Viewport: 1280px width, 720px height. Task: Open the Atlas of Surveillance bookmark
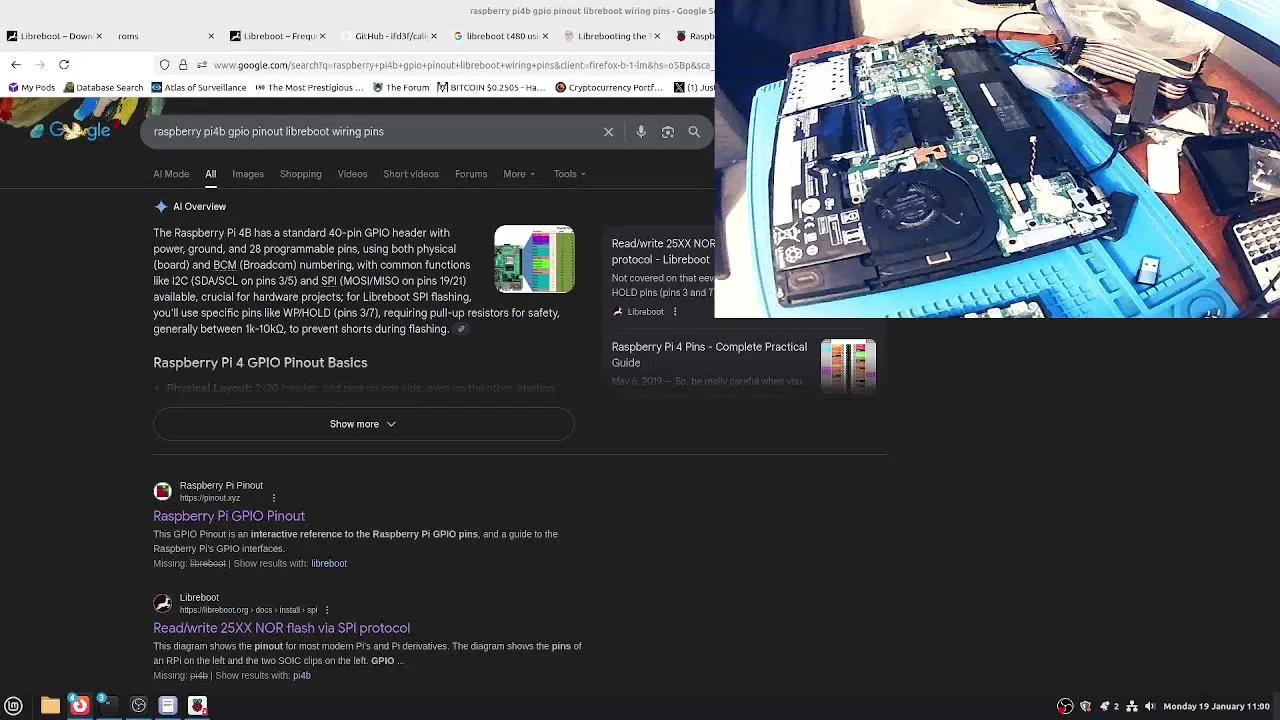click(199, 88)
